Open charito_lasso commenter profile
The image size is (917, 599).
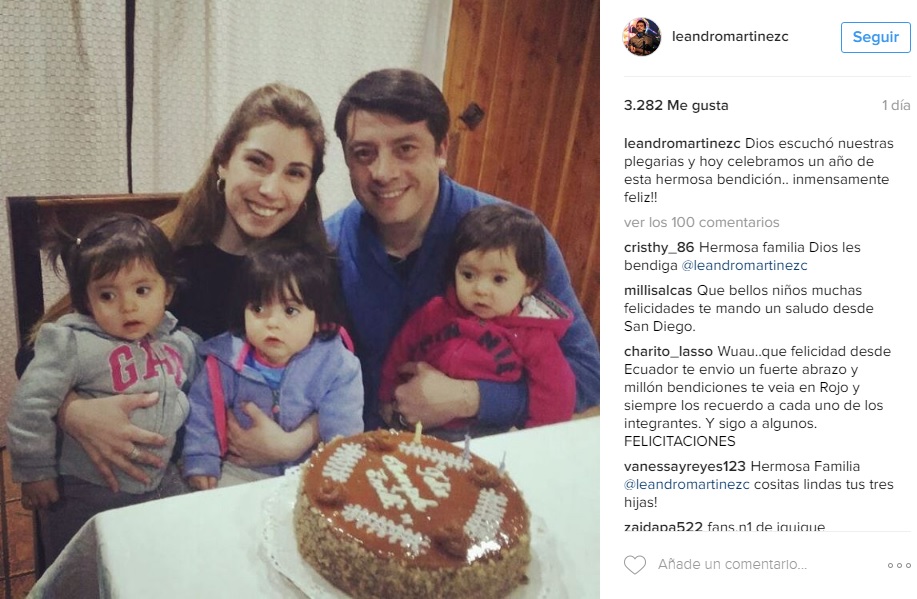(668, 352)
